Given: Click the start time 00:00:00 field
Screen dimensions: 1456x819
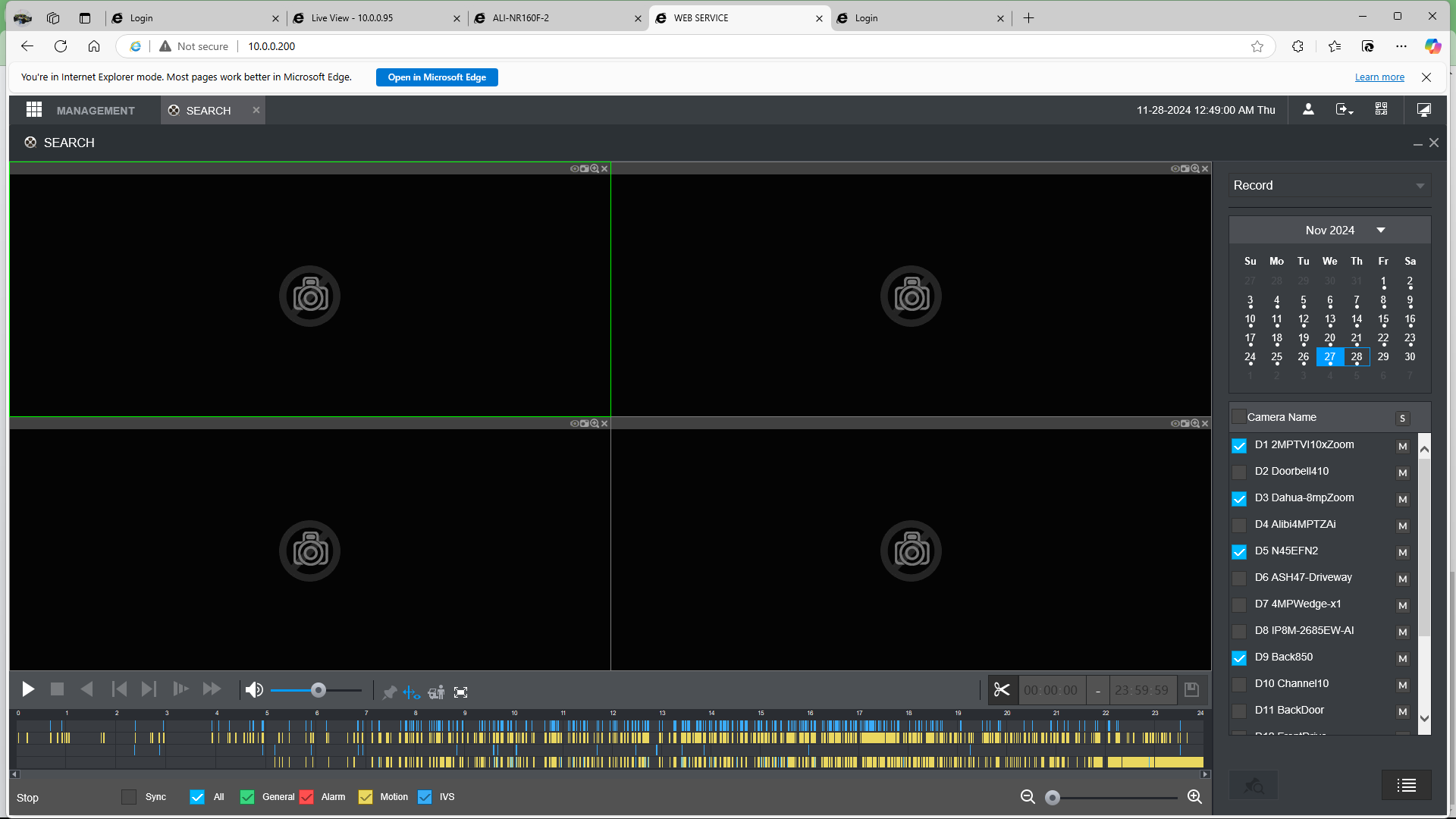Looking at the screenshot, I should point(1051,690).
